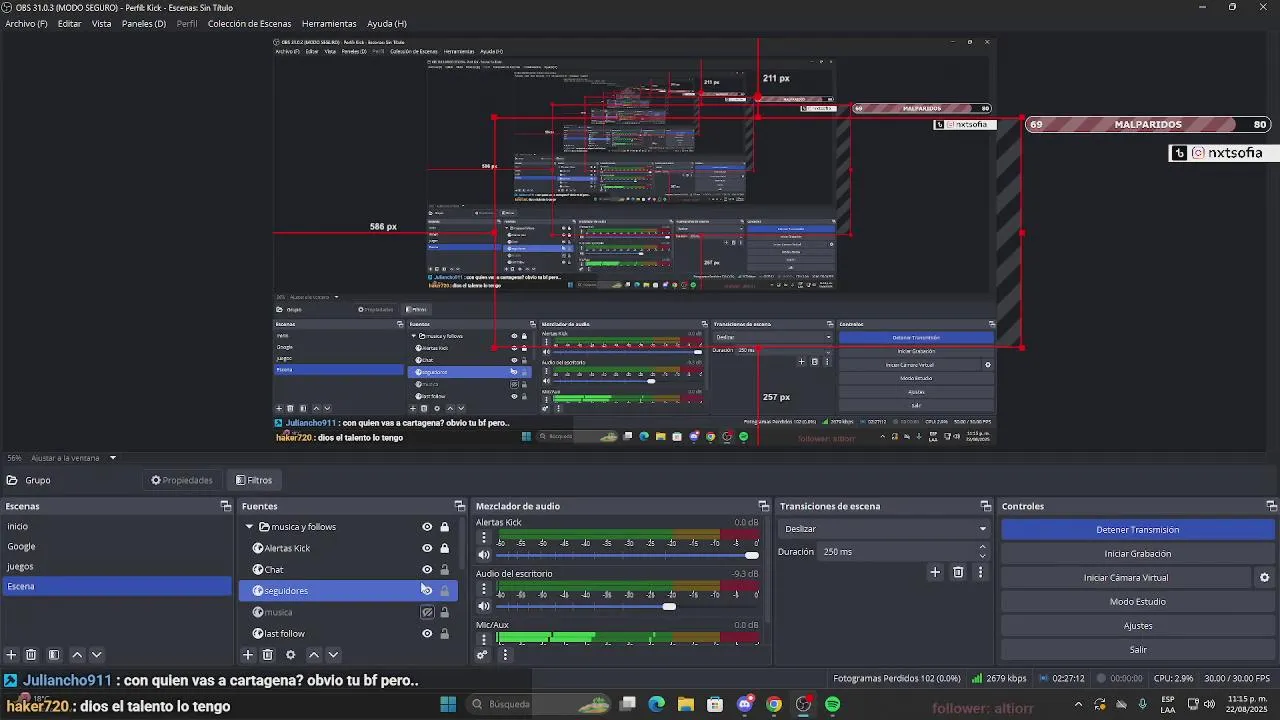Decrease transition duration with down stepper
The image size is (1280, 720).
[983, 556]
